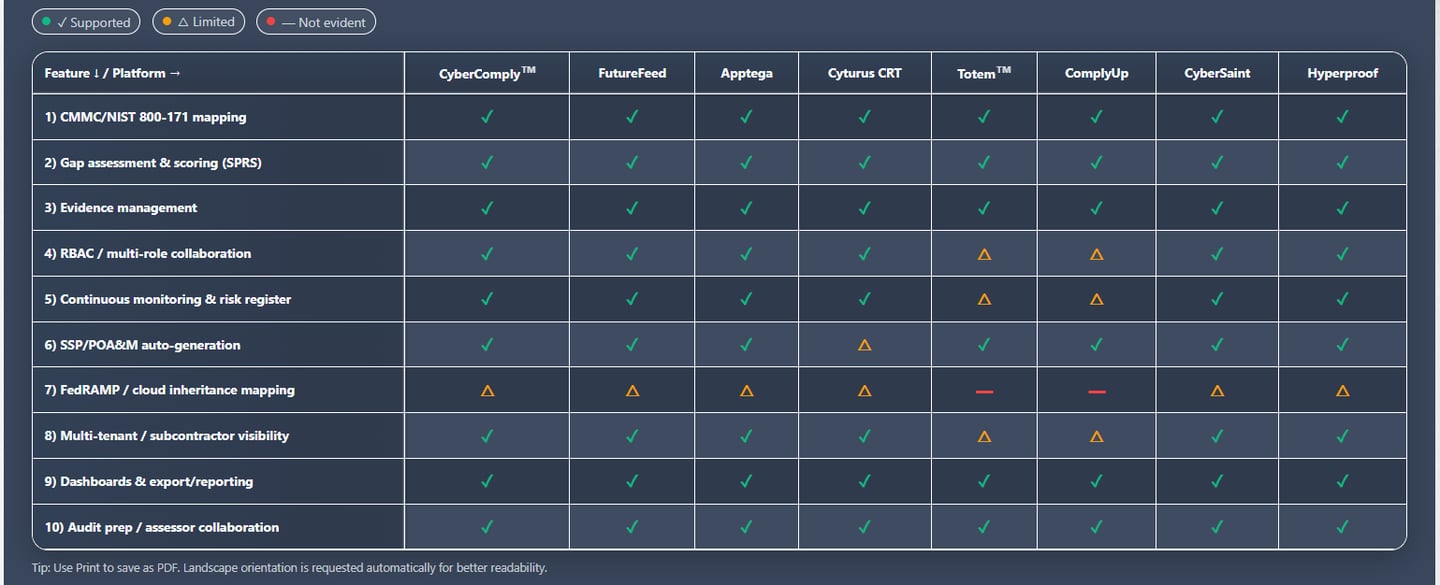The image size is (1440, 585).
Task: Click the Not evident legend pill
Action: pyautogui.click(x=316, y=22)
